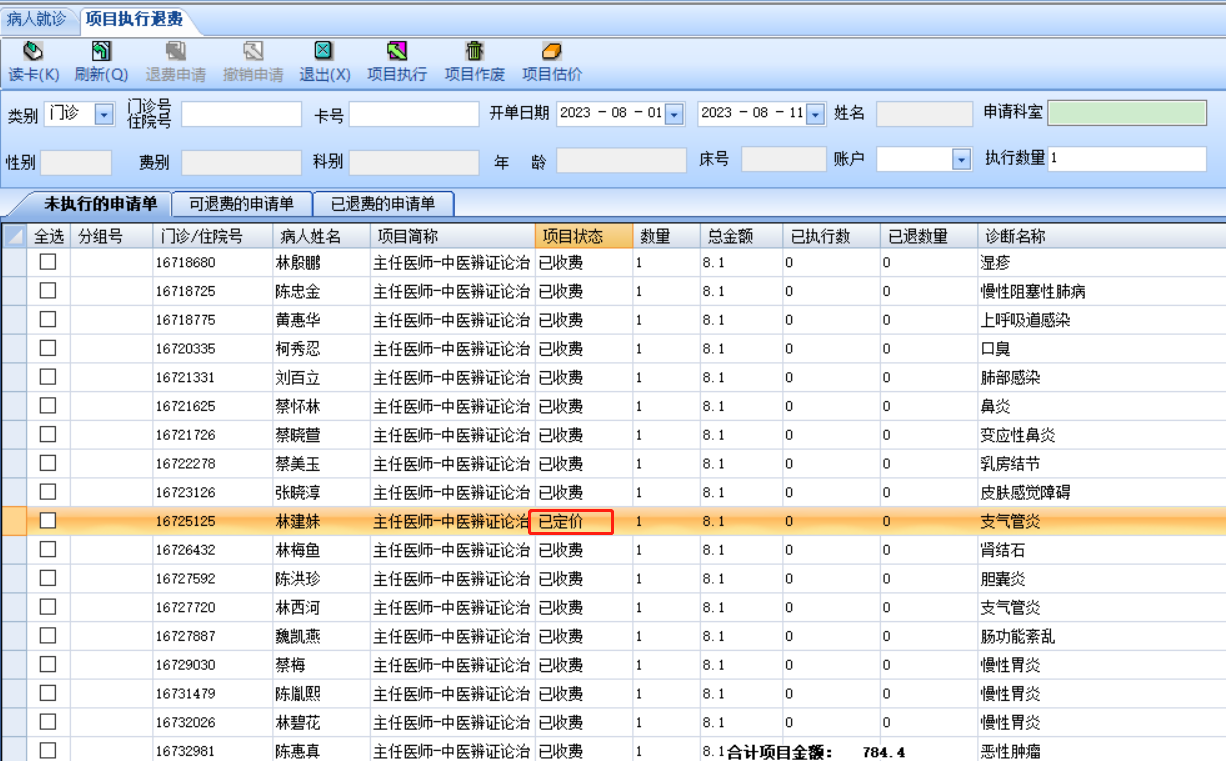Check the highlighted 林建妹 row checkbox

tap(48, 521)
